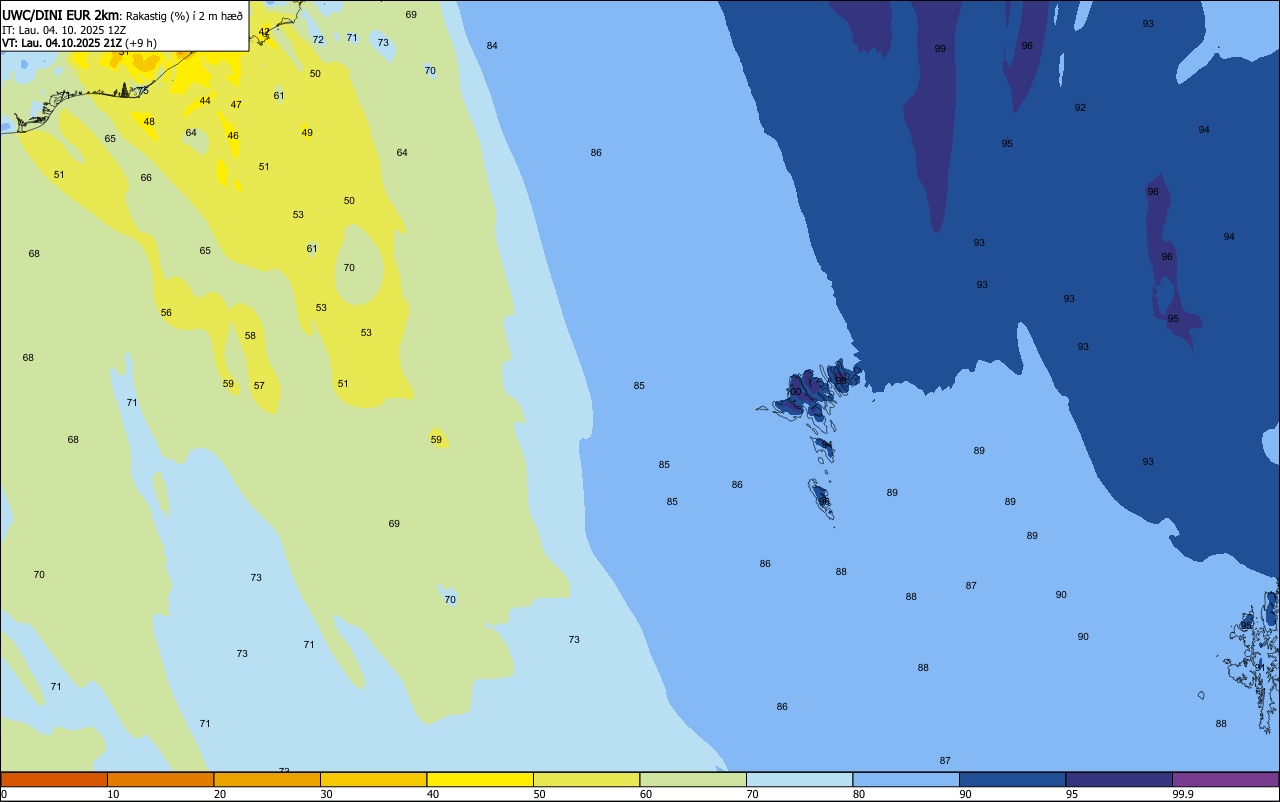Screen dimensions: 1280x802
Task: Select the map value 44
Action: point(205,101)
